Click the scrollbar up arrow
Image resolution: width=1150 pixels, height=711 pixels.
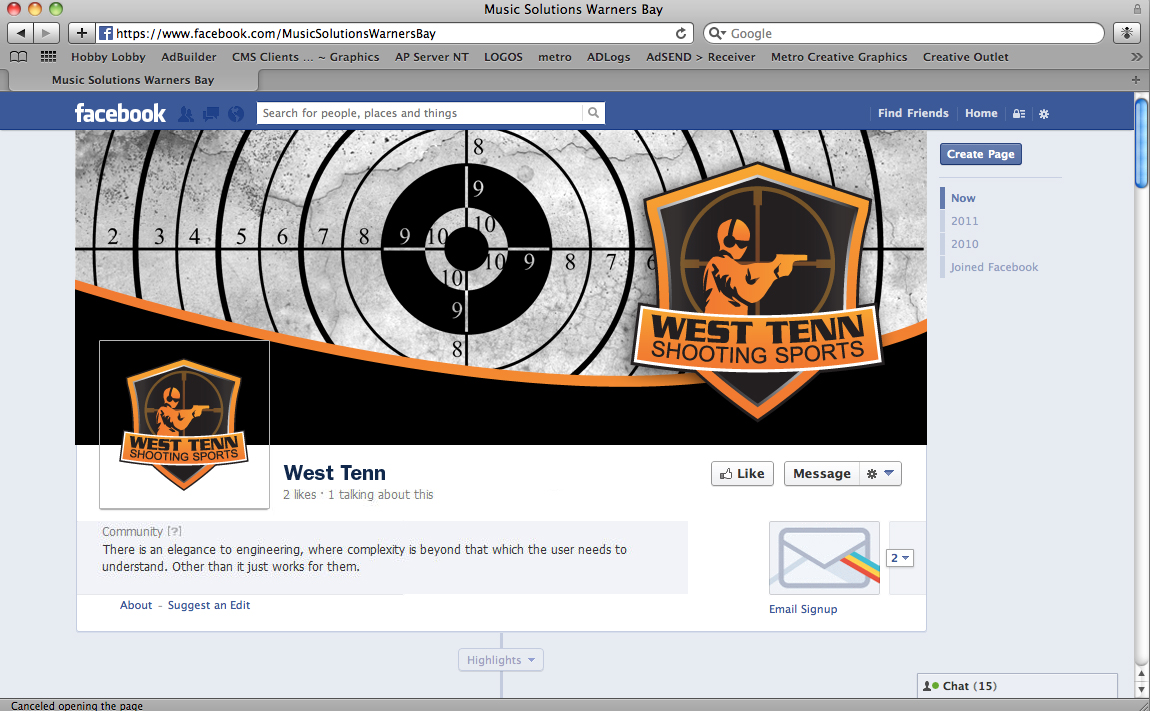[1141, 672]
